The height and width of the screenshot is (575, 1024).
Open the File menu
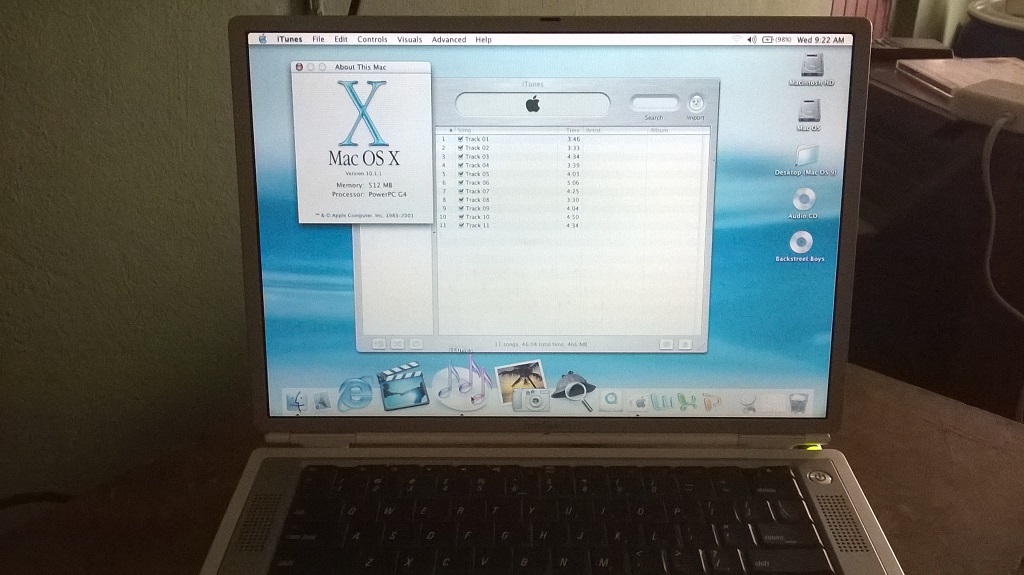[x=318, y=39]
